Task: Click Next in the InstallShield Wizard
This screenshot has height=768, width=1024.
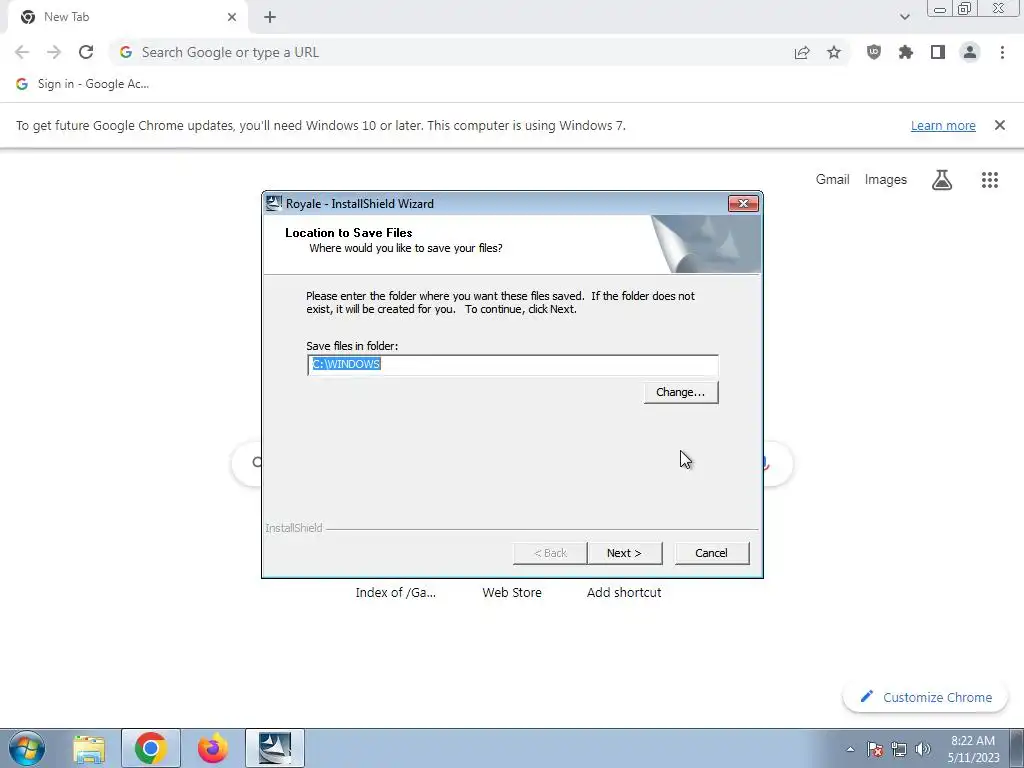Action: click(x=624, y=553)
